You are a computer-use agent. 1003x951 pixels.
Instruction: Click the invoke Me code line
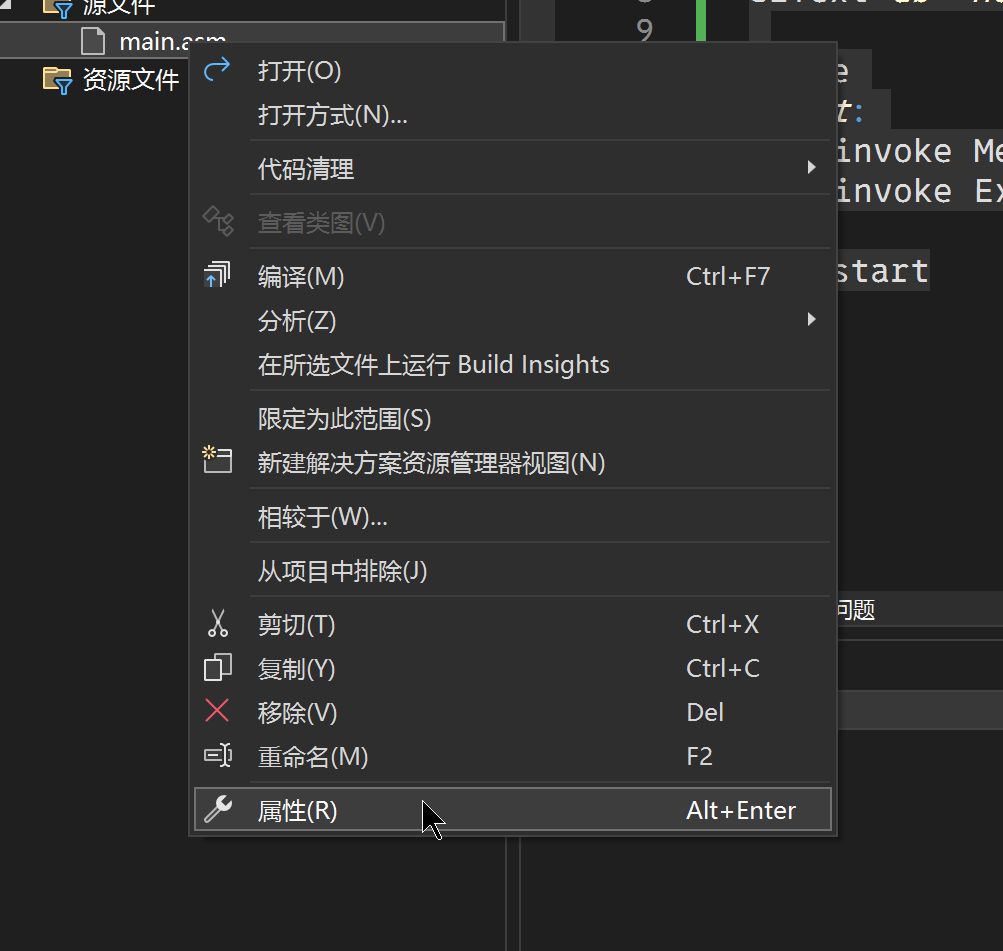click(915, 151)
